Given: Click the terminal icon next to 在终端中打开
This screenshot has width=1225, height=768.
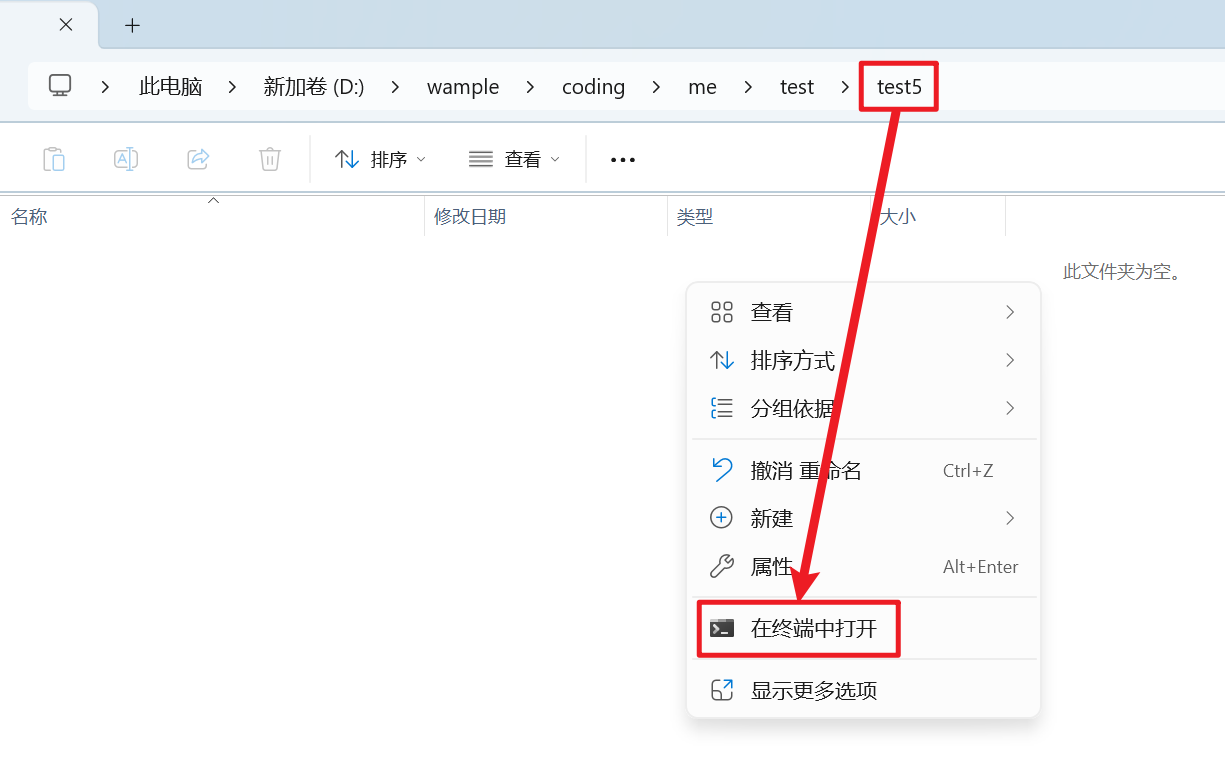Looking at the screenshot, I should coord(722,628).
